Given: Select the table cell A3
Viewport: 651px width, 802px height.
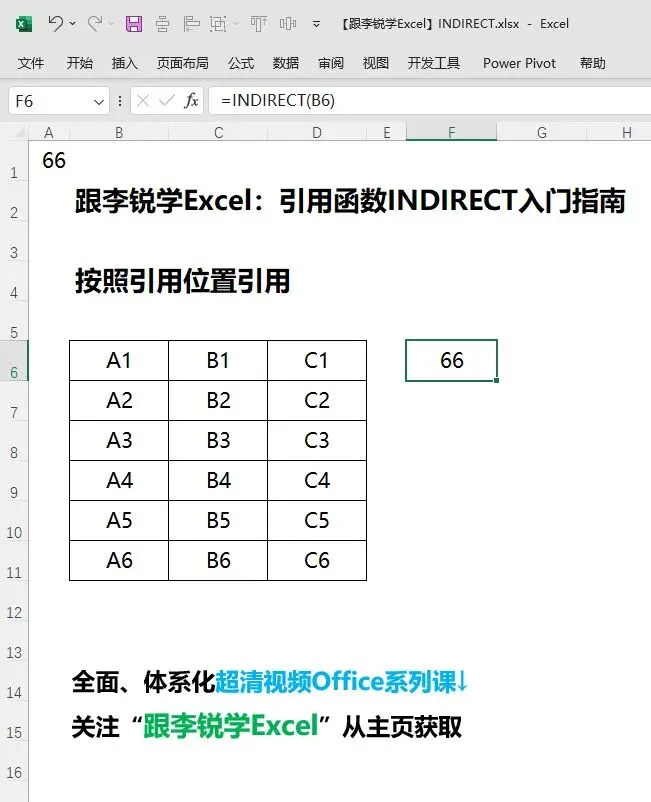Looking at the screenshot, I should coord(119,440).
